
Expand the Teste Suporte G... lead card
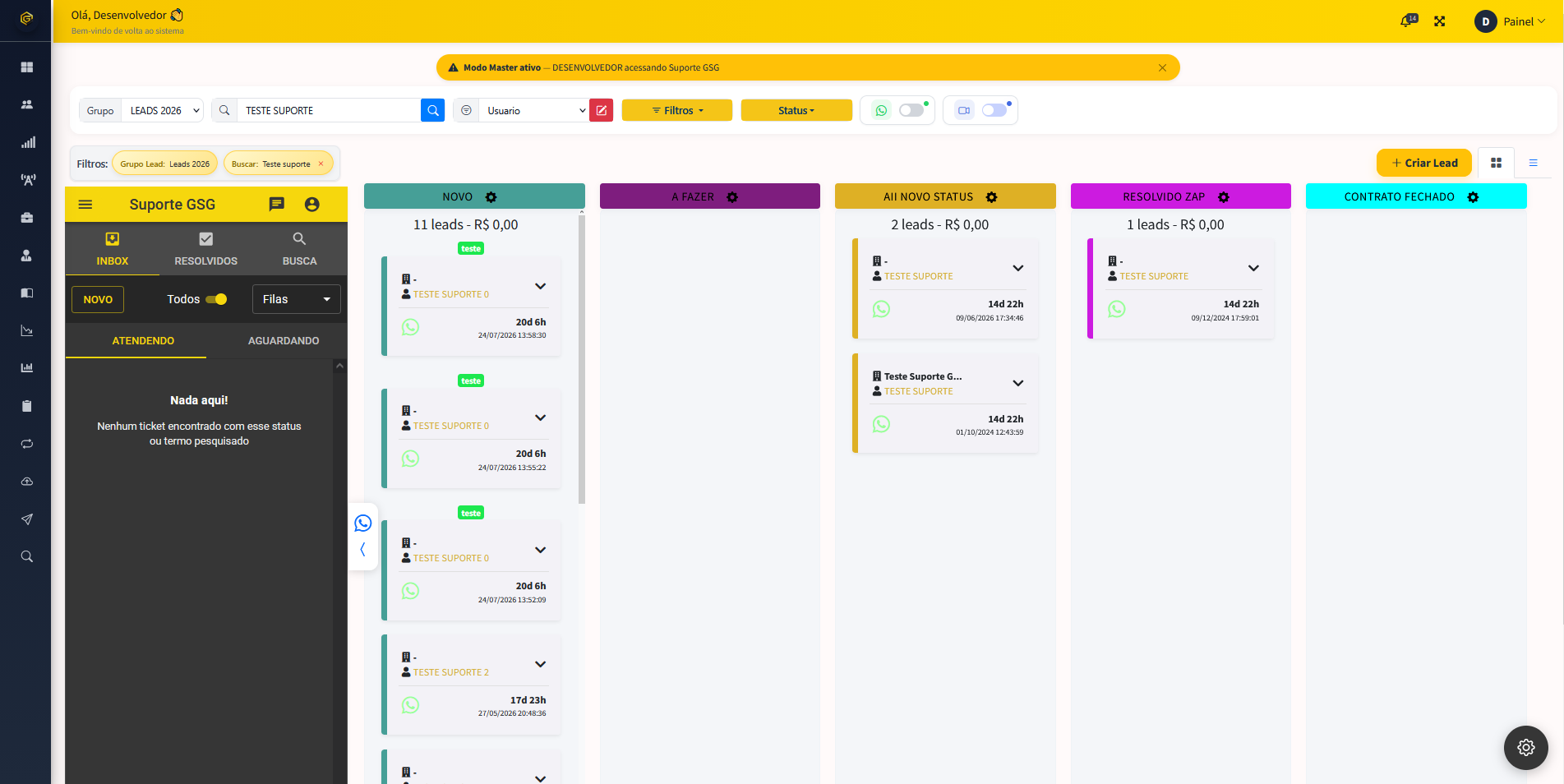(x=1018, y=383)
